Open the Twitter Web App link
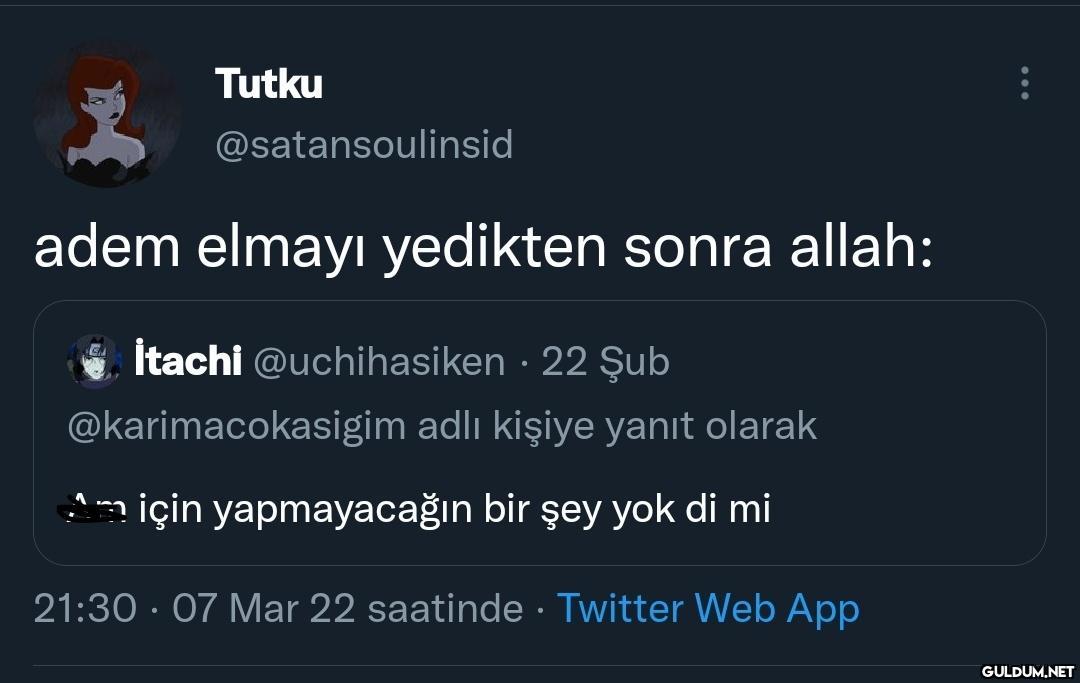 pyautogui.click(x=707, y=608)
